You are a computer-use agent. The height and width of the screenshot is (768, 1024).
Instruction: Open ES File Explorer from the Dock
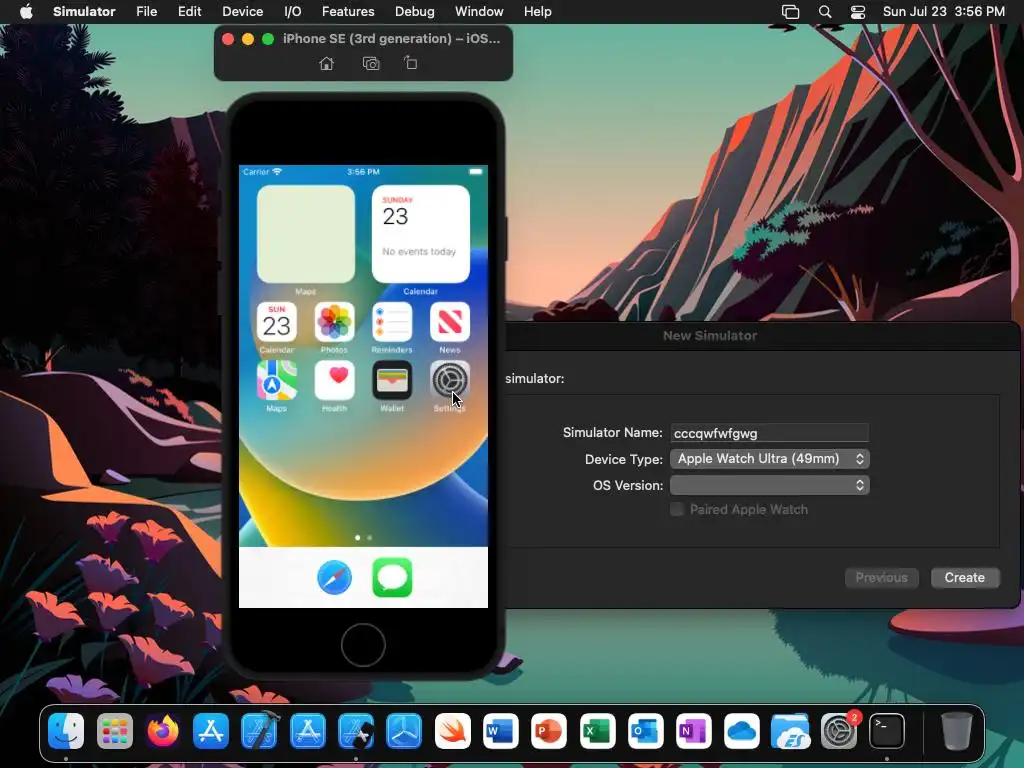pos(790,731)
